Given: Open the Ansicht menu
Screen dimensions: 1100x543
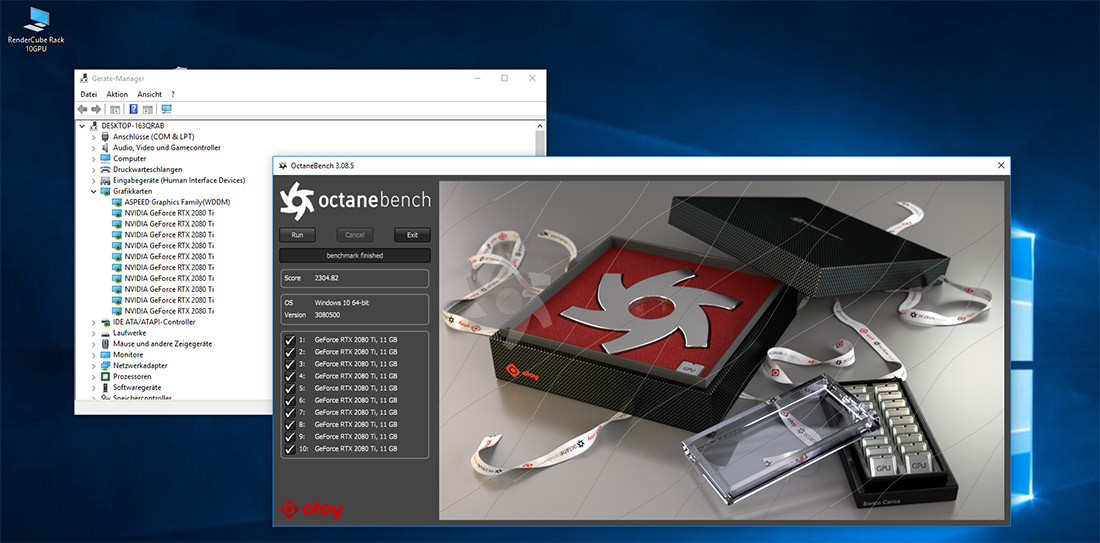Looking at the screenshot, I should click(x=149, y=94).
